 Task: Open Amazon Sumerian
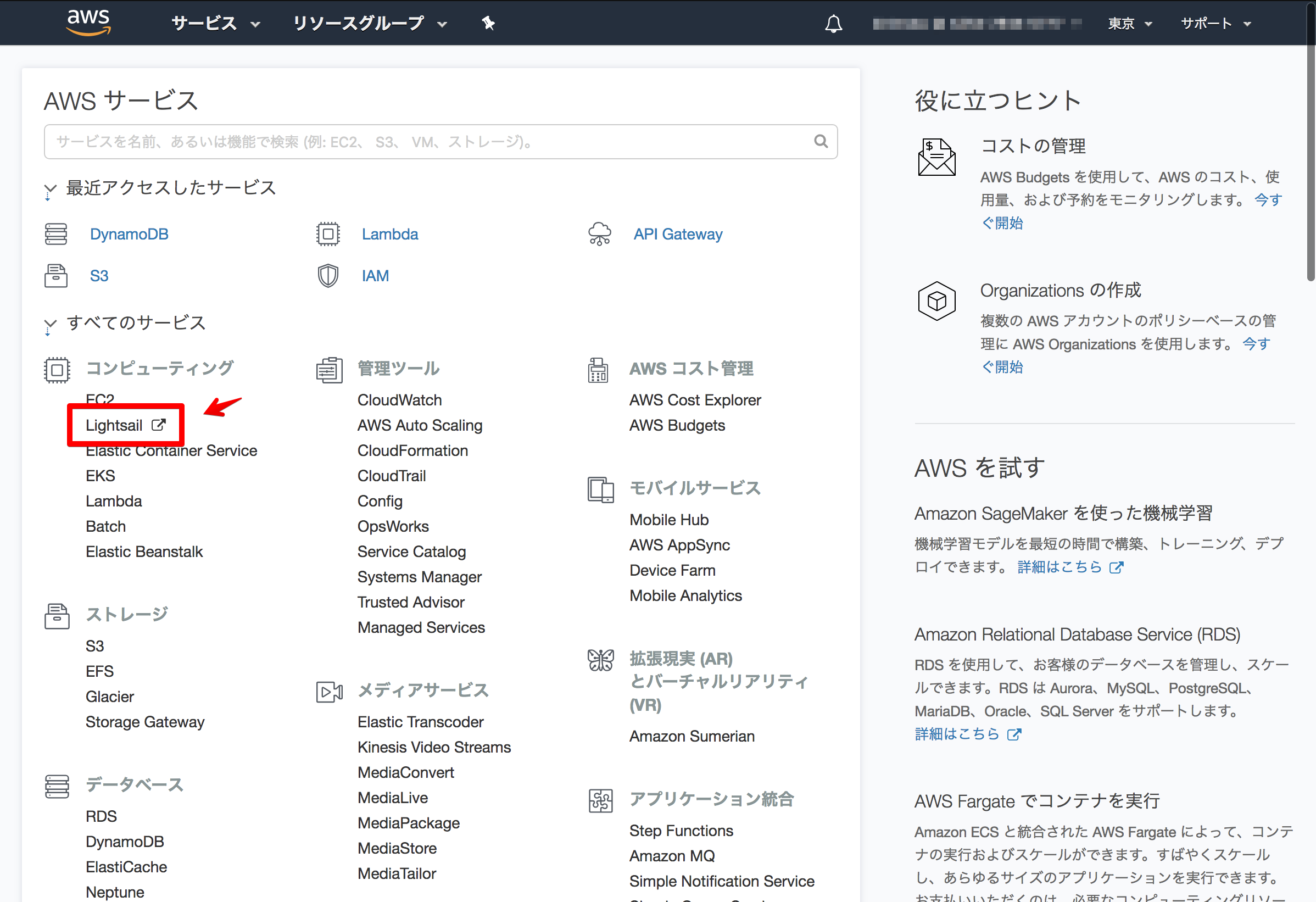coord(692,736)
